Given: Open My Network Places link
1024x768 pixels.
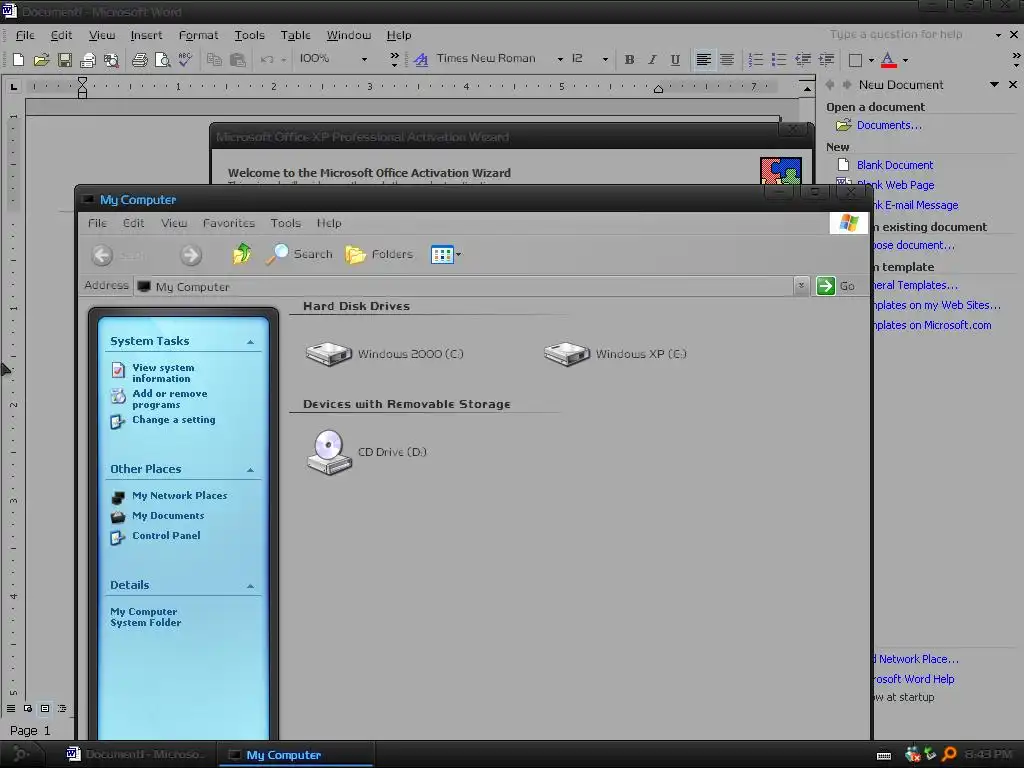Looking at the screenshot, I should (x=180, y=496).
